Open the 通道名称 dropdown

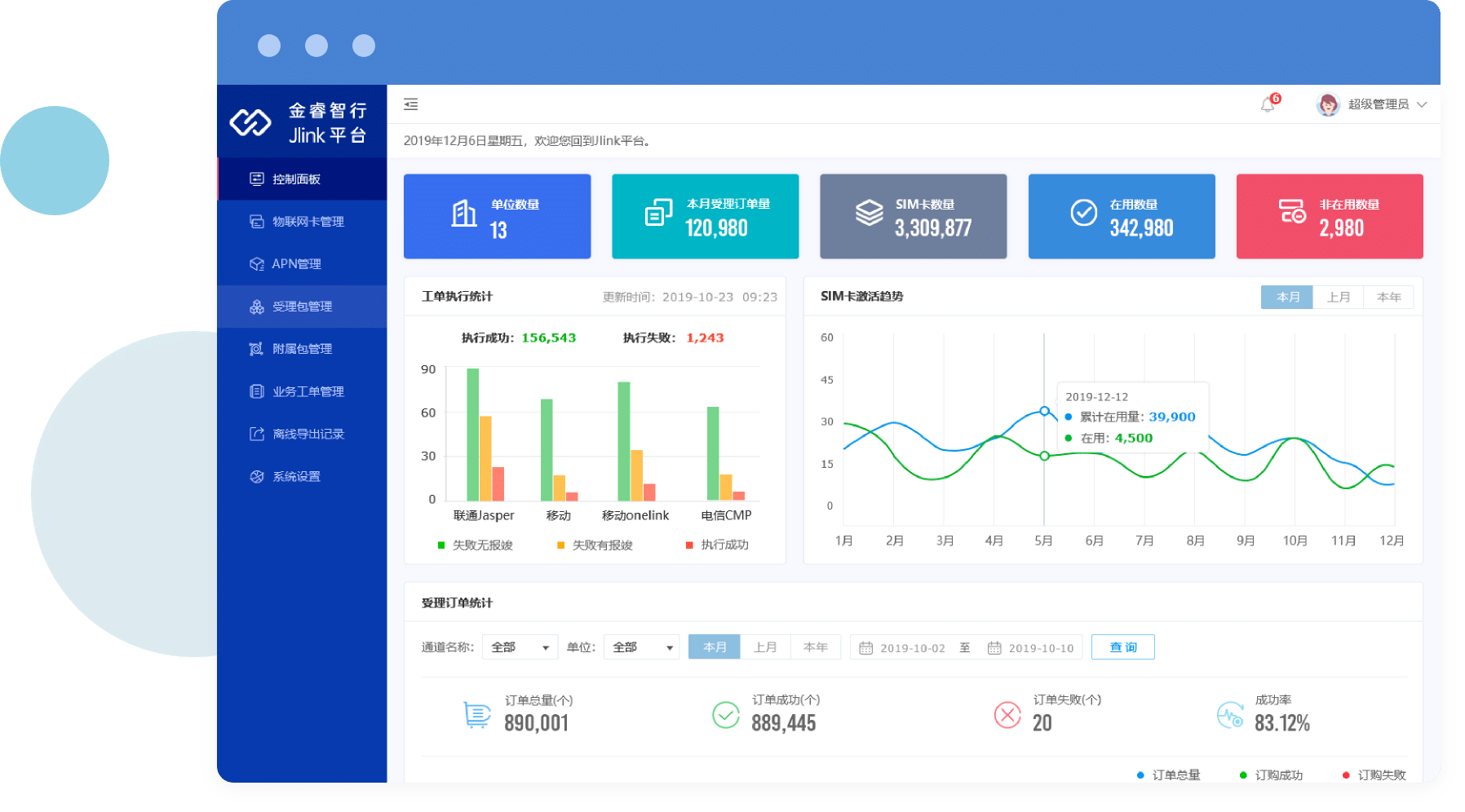tap(520, 647)
